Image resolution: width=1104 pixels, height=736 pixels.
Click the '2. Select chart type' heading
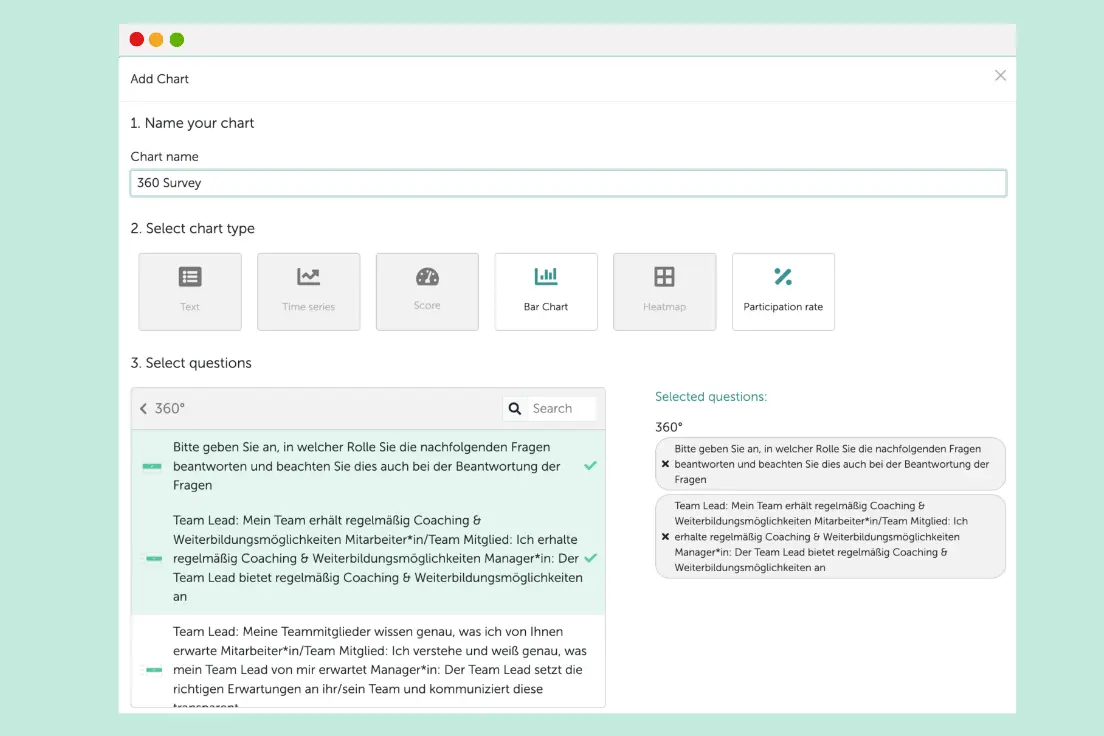(x=192, y=228)
